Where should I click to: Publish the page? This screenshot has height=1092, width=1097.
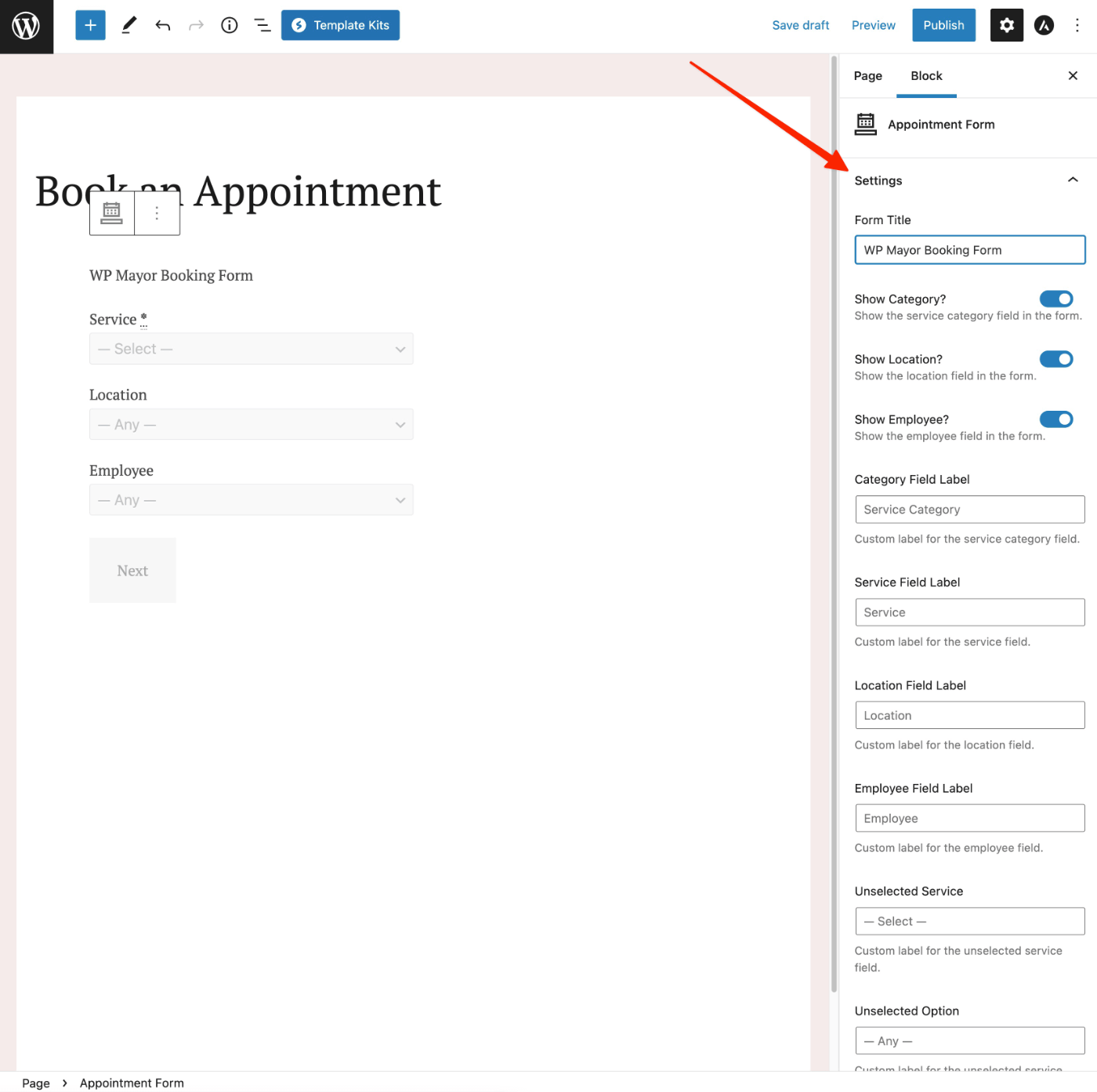click(943, 25)
